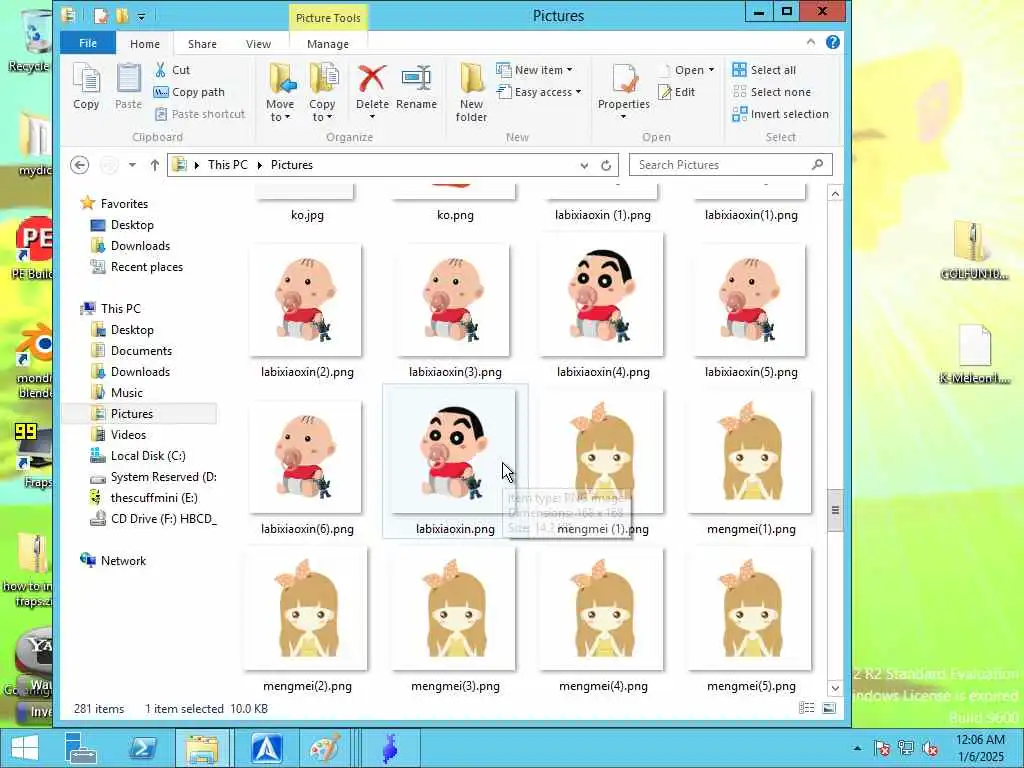Open the address bar history dropdown
Image resolution: width=1024 pixels, height=768 pixels.
584,165
